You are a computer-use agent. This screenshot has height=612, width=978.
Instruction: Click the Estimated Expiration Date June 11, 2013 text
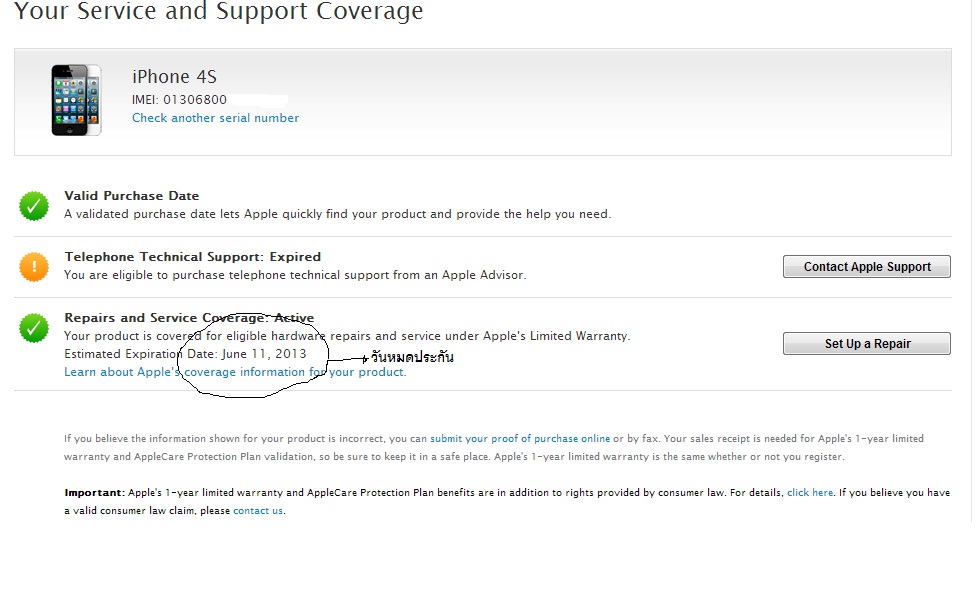[185, 354]
